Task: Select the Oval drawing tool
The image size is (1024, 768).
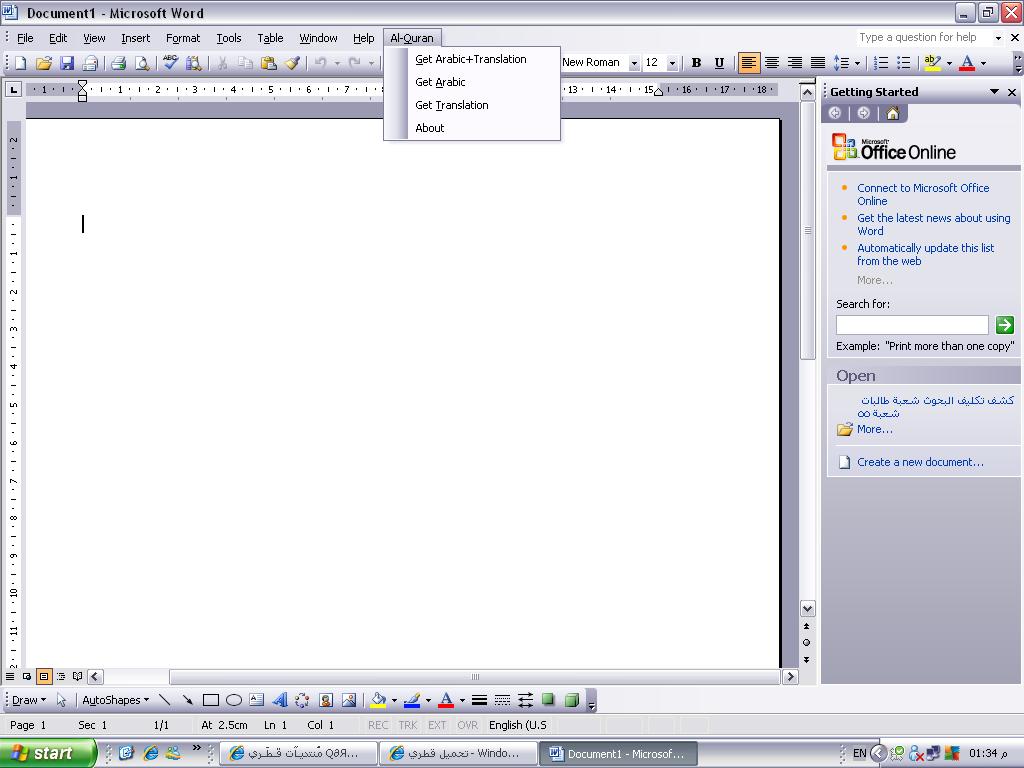Action: 234,700
